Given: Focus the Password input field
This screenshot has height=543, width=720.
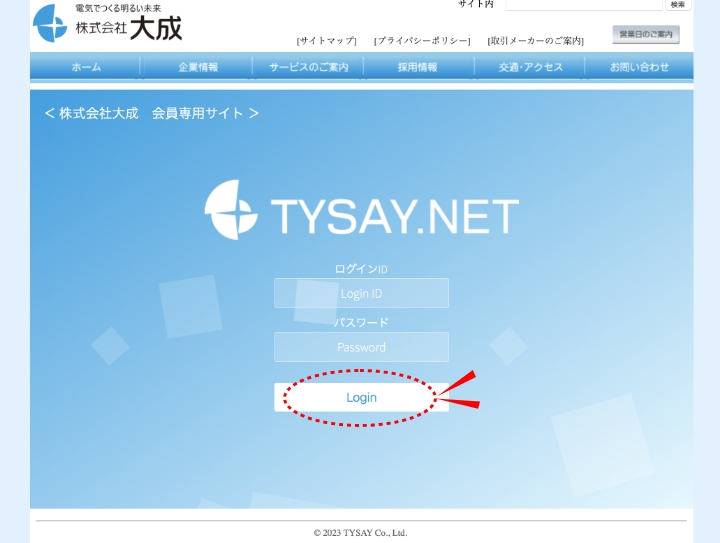Looking at the screenshot, I should [361, 347].
